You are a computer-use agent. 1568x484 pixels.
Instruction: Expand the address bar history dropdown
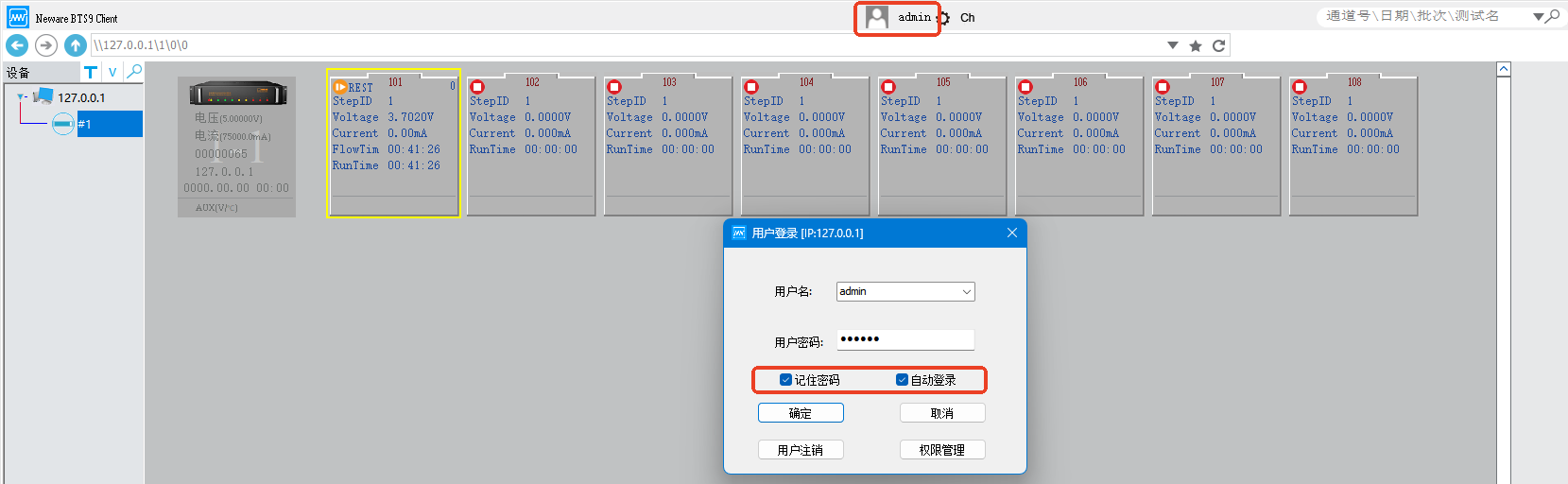click(1173, 45)
